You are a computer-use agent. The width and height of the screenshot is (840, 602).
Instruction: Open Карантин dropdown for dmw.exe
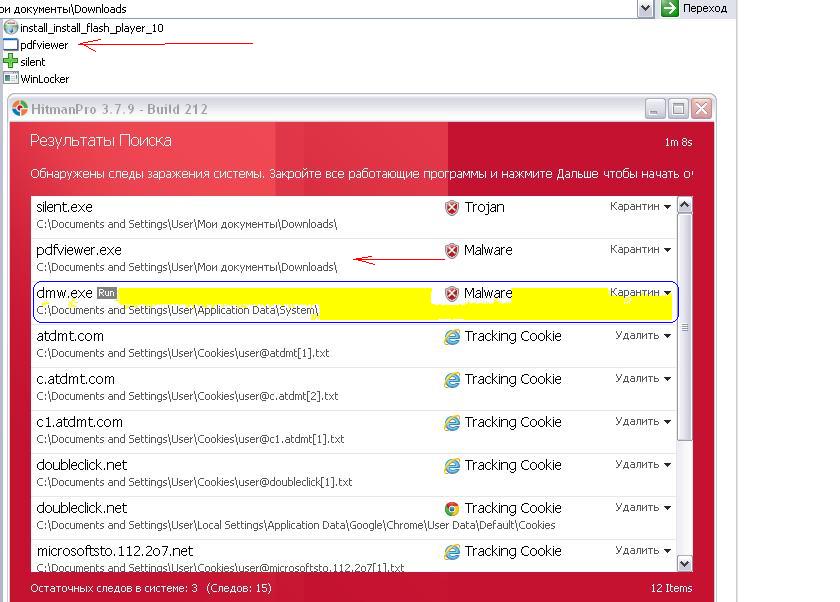640,292
